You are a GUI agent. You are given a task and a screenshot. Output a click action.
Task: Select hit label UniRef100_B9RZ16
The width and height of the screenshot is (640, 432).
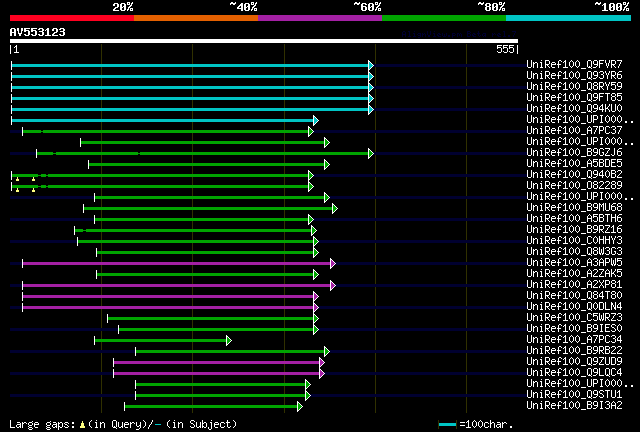click(x=574, y=229)
